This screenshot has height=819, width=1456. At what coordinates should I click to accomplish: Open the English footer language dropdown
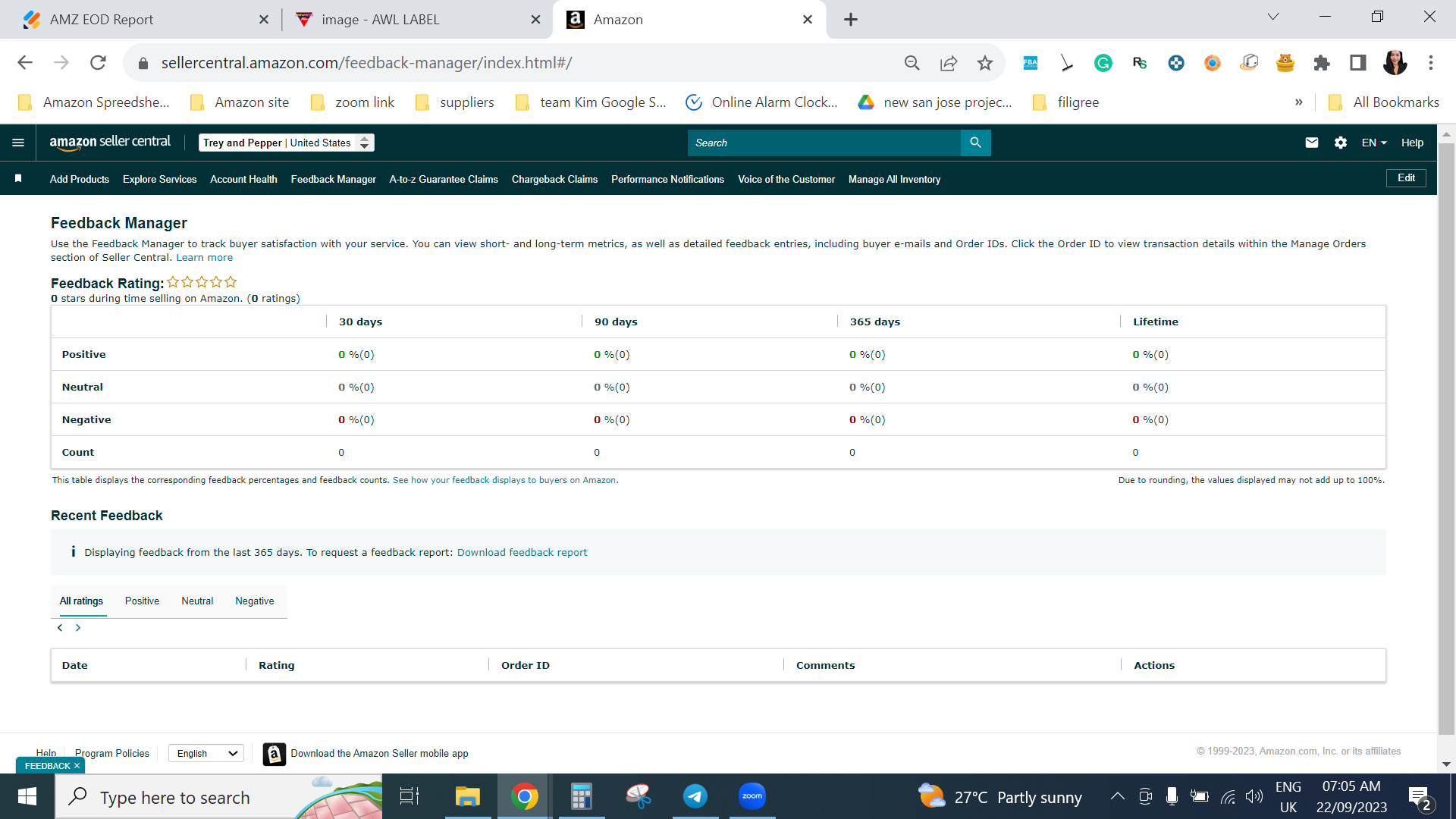point(206,753)
